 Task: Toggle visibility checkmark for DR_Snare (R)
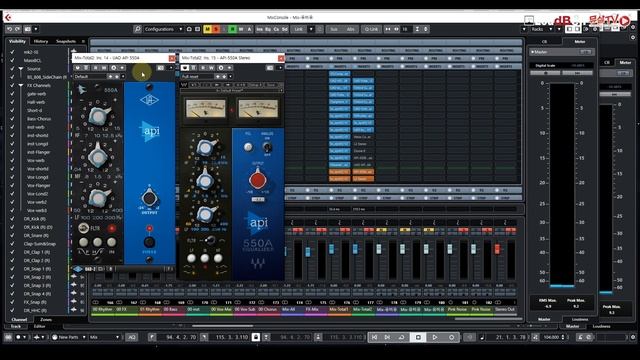click(x=12, y=236)
